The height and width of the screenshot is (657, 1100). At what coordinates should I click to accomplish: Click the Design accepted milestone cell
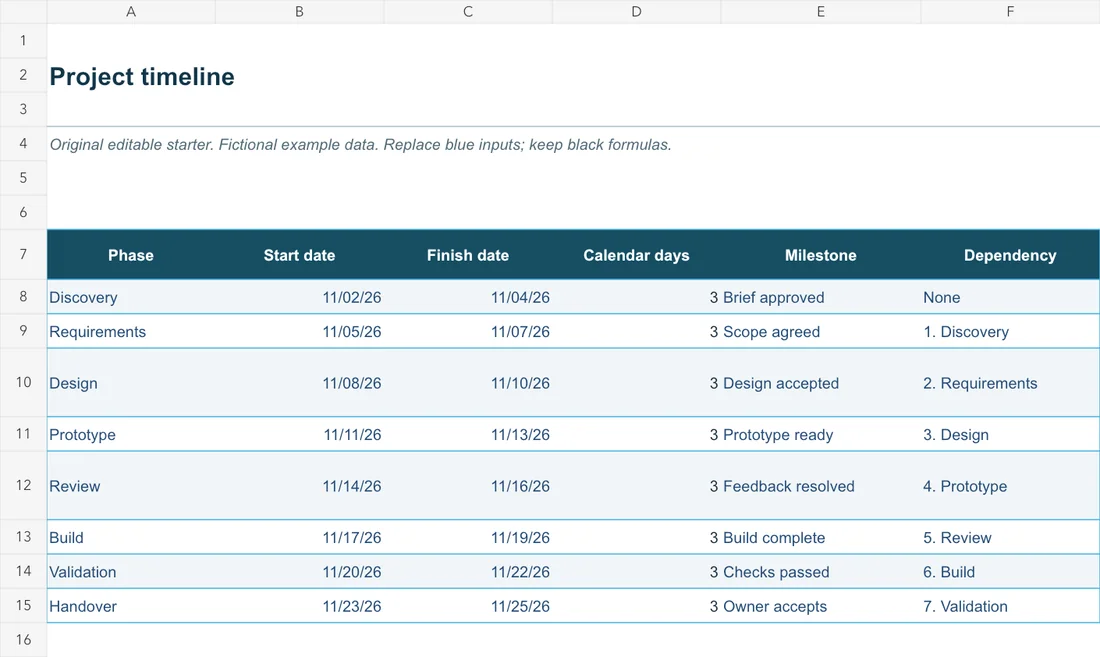[821, 383]
